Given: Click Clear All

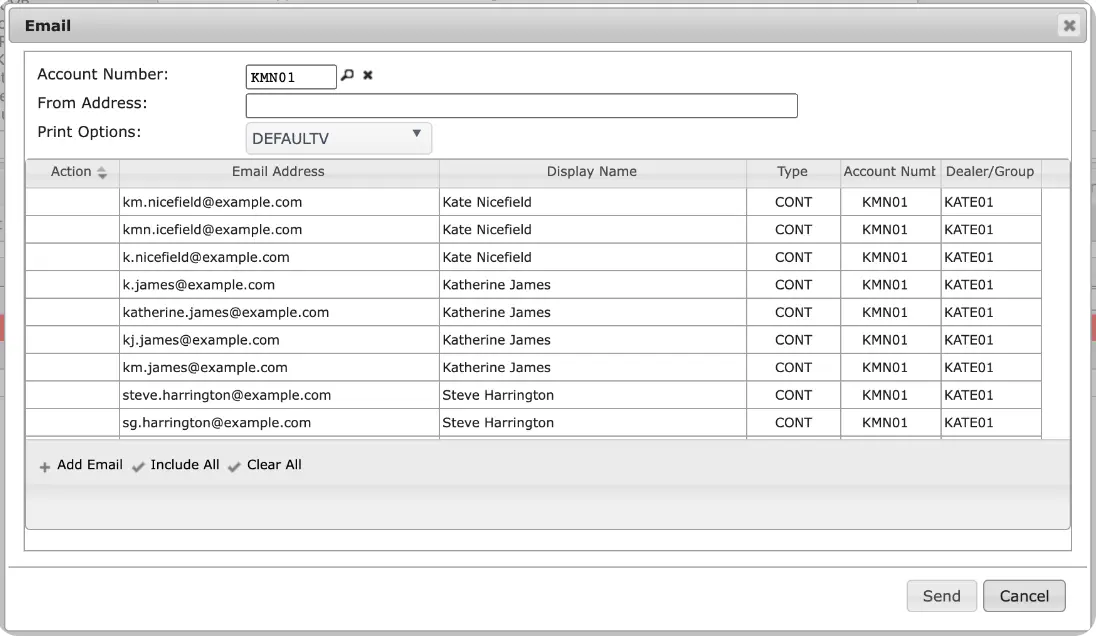Looking at the screenshot, I should pyautogui.click(x=274, y=465).
